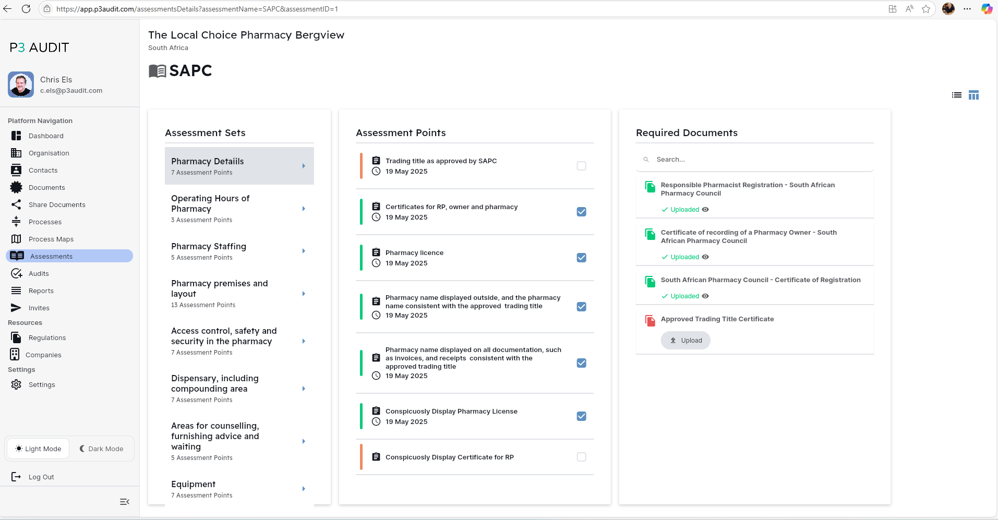Click the list view icon
This screenshot has width=998, height=520.
click(957, 95)
